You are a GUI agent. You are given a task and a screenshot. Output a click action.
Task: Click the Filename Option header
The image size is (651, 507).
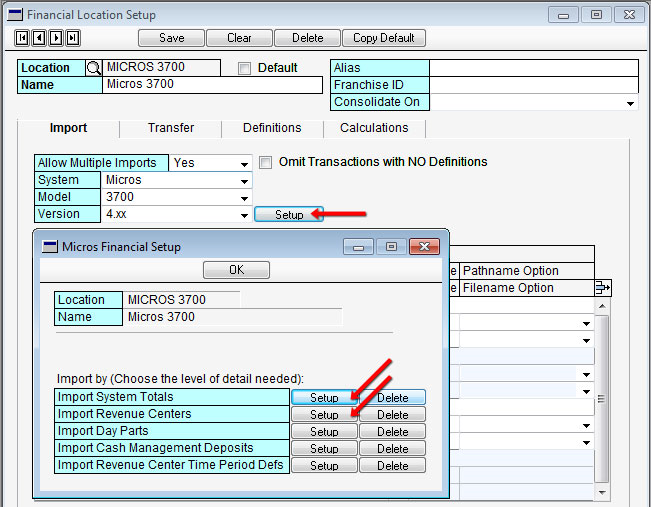click(x=527, y=288)
